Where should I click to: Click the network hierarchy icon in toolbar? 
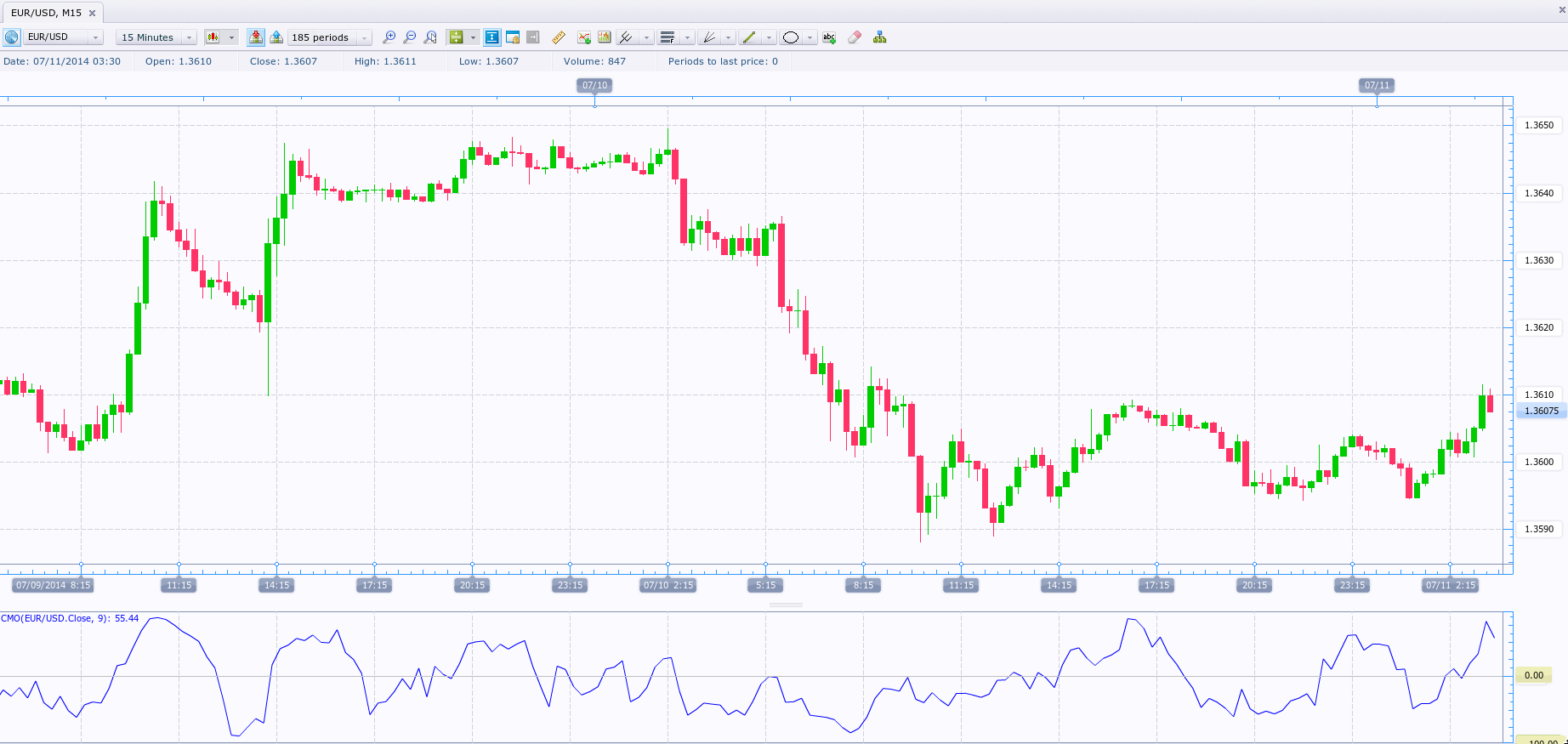880,37
